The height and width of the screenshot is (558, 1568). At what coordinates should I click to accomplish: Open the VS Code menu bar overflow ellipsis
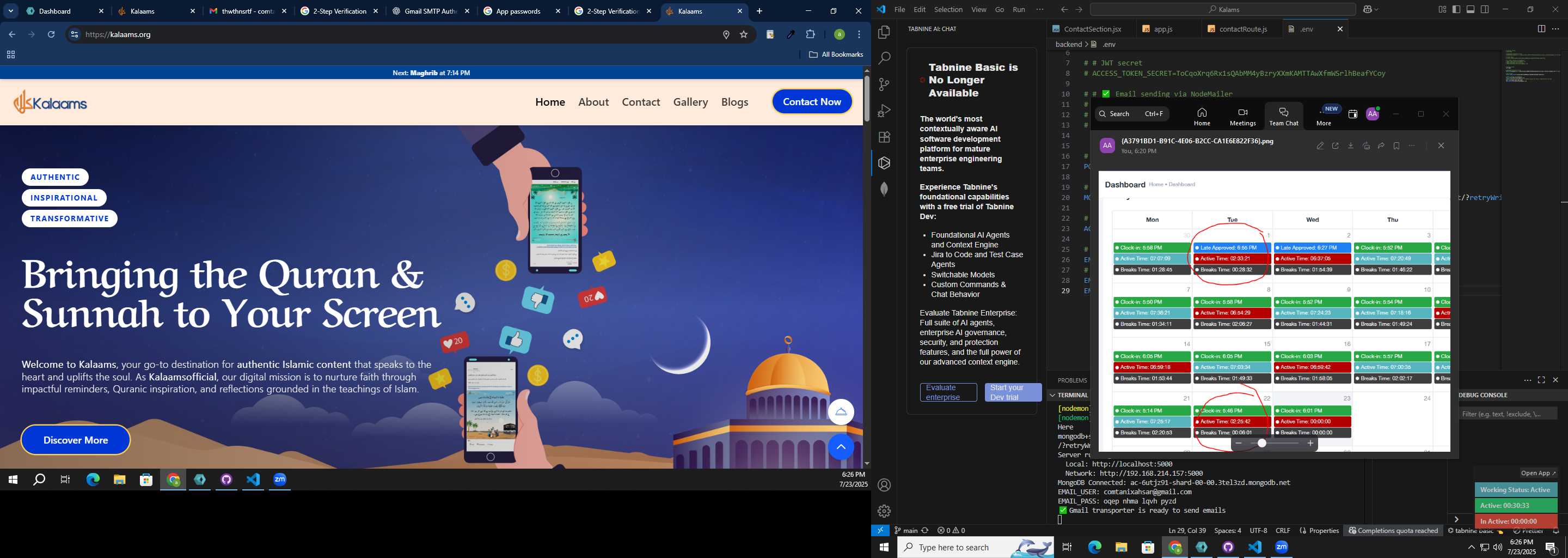click(x=1040, y=10)
